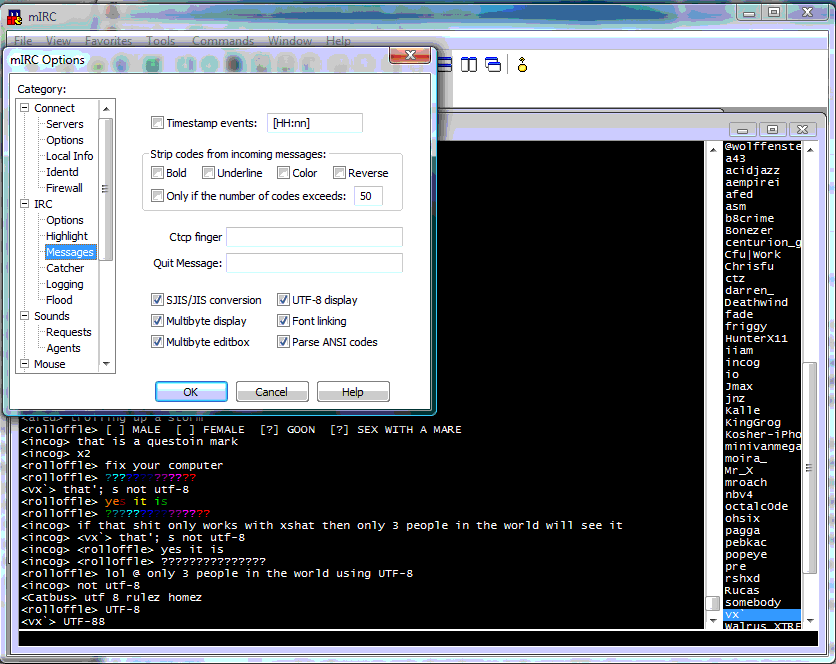836x664 pixels.
Task: Toggle the Font linking checkbox
Action: coord(283,321)
